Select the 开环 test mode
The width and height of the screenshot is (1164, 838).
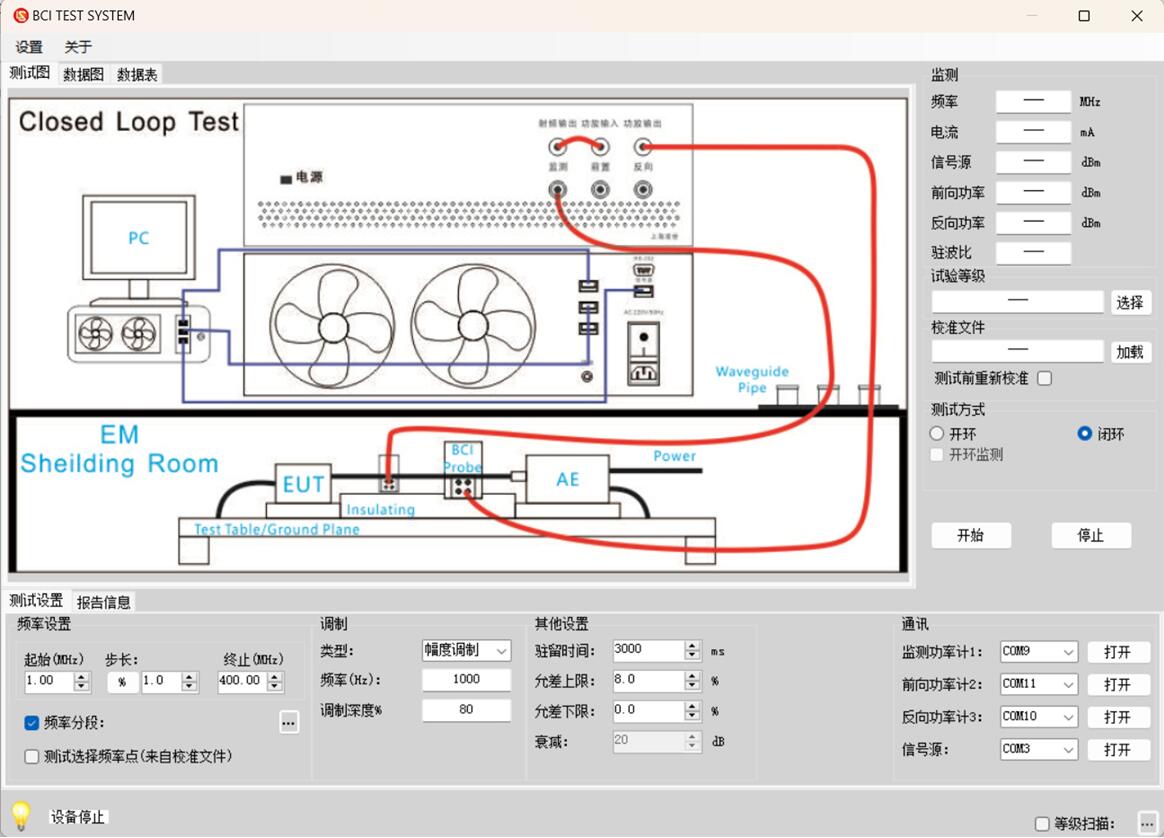tap(937, 433)
